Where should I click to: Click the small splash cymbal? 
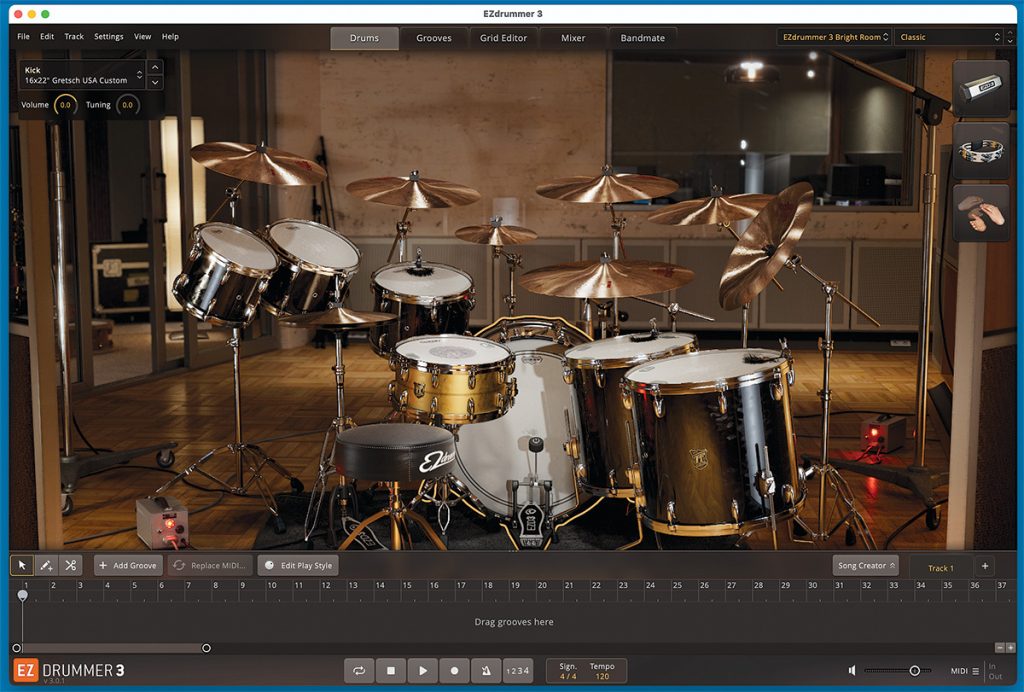(x=496, y=234)
